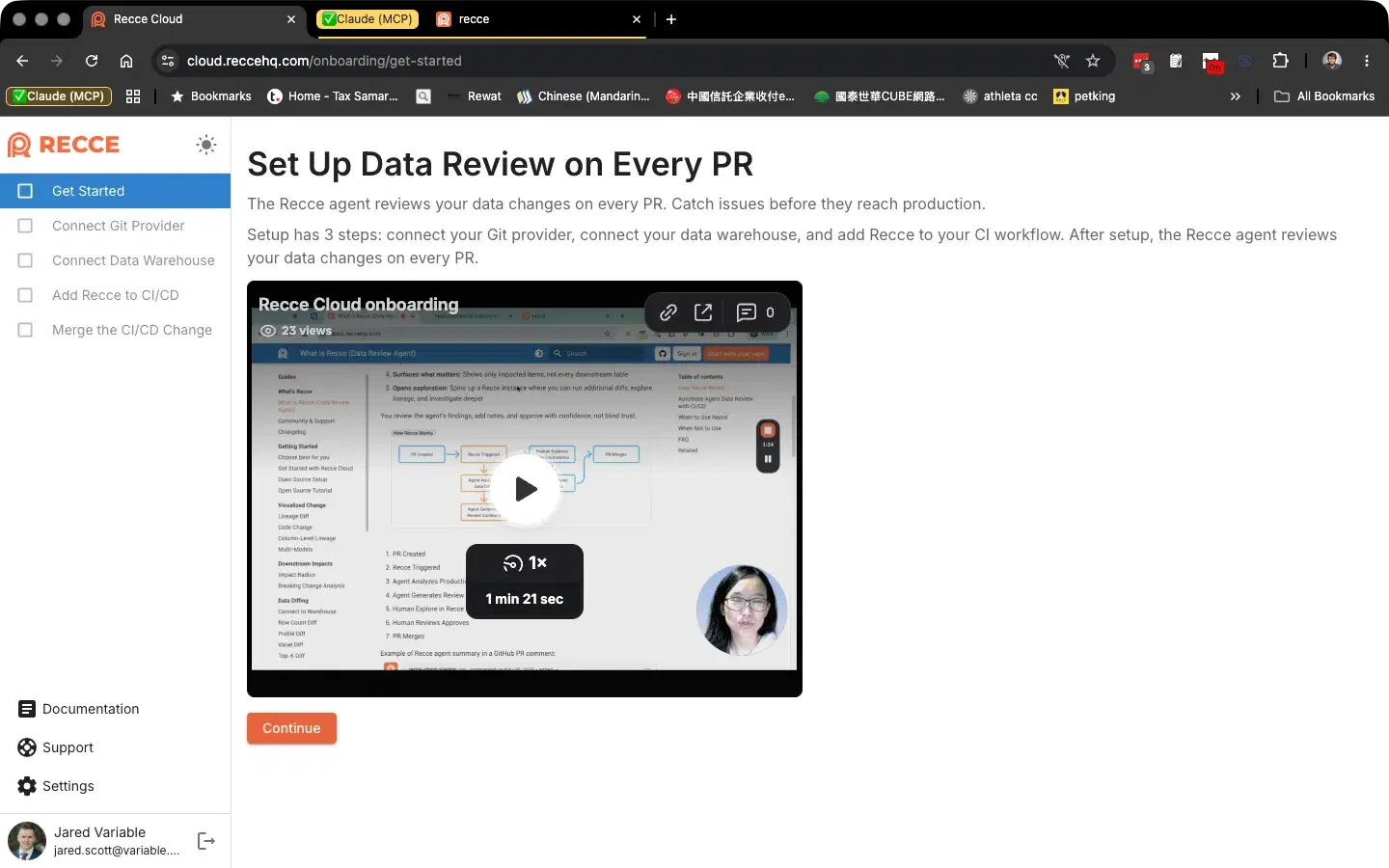The width and height of the screenshot is (1389, 868).
Task: Go back with the browser back arrow
Action: (x=22, y=61)
